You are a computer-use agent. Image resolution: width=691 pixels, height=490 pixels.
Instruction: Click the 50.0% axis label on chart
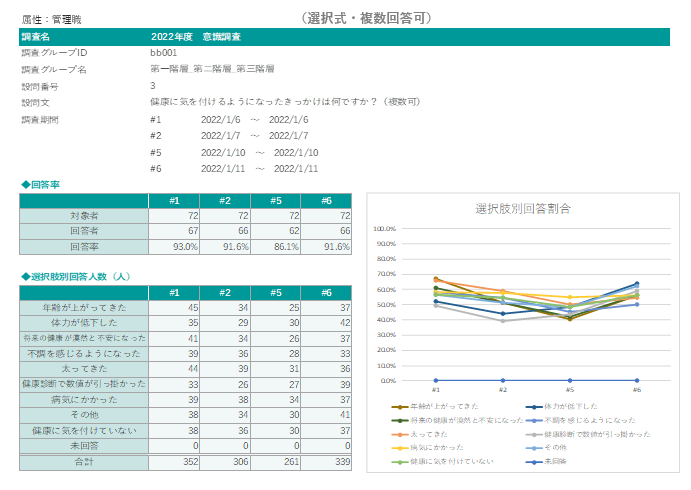tap(386, 304)
